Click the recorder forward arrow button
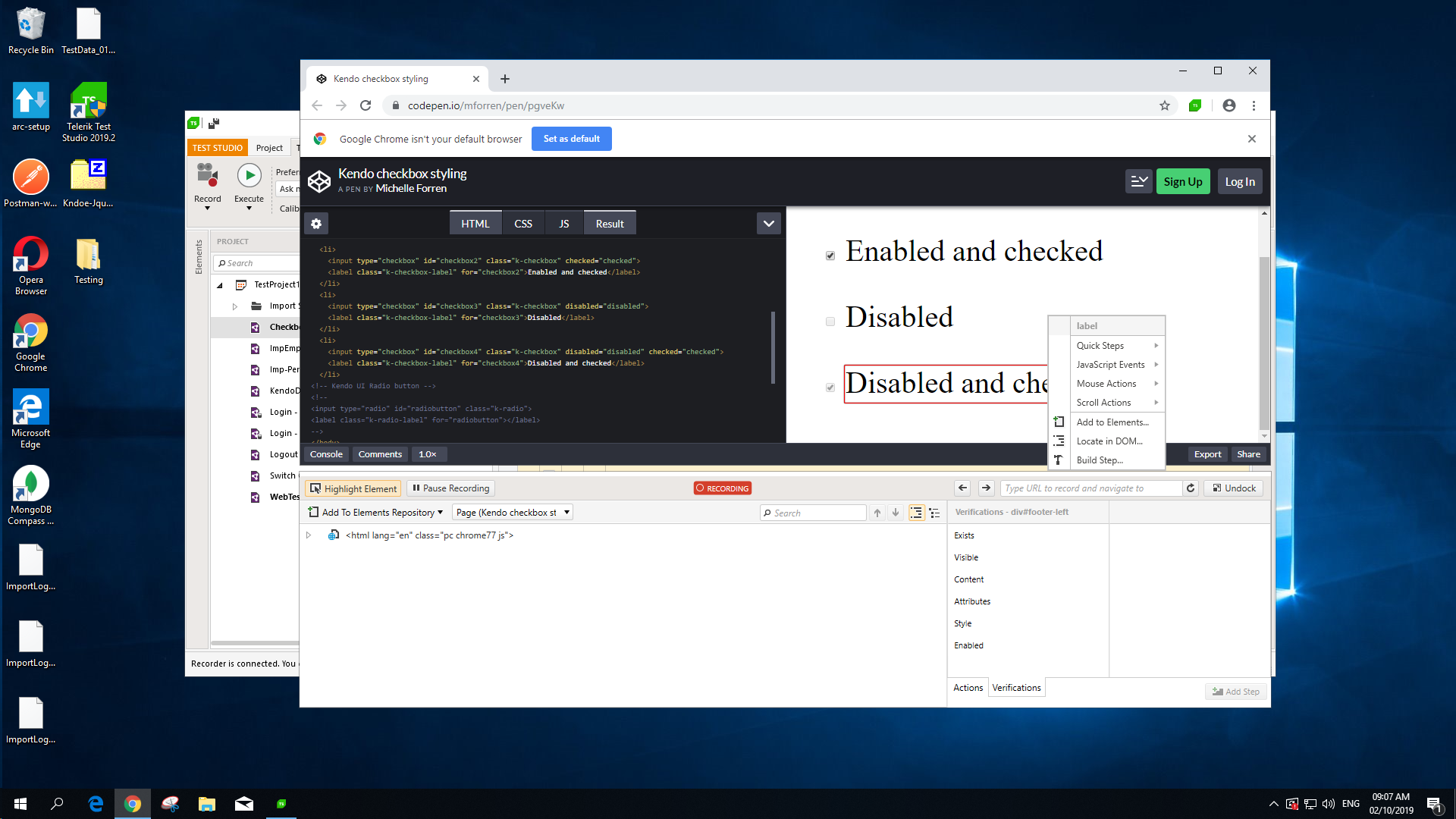This screenshot has width=1456, height=819. (x=986, y=488)
